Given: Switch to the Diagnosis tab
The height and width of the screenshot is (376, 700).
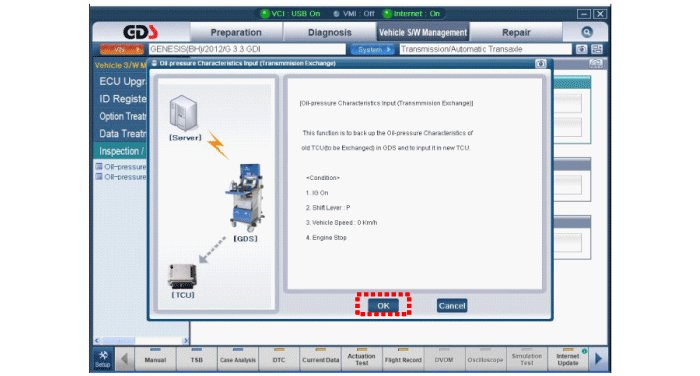Looking at the screenshot, I should tap(329, 33).
